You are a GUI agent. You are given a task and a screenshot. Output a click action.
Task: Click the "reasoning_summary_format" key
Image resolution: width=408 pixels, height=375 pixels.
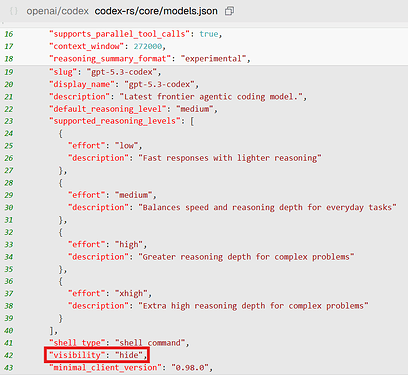pos(110,59)
